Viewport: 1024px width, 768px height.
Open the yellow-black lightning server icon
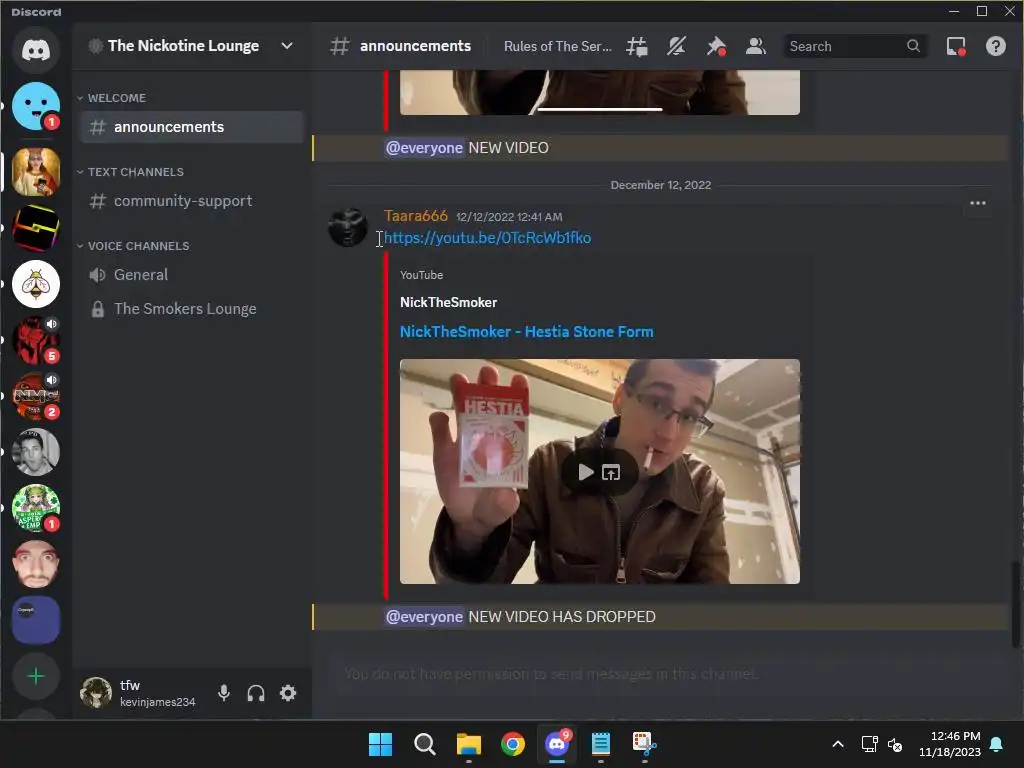pos(36,228)
